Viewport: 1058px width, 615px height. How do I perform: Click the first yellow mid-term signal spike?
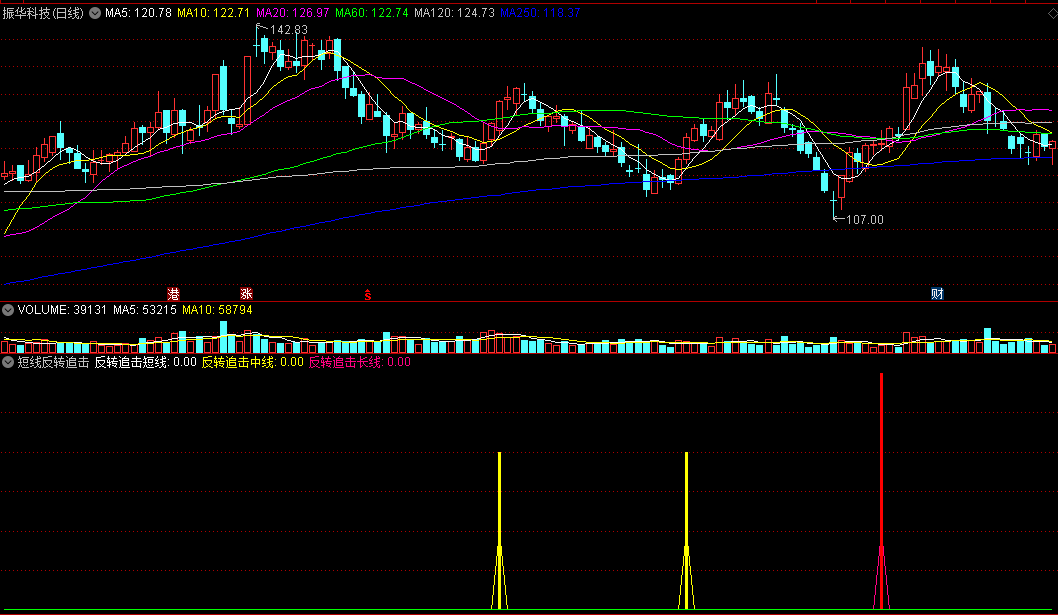tap(499, 531)
